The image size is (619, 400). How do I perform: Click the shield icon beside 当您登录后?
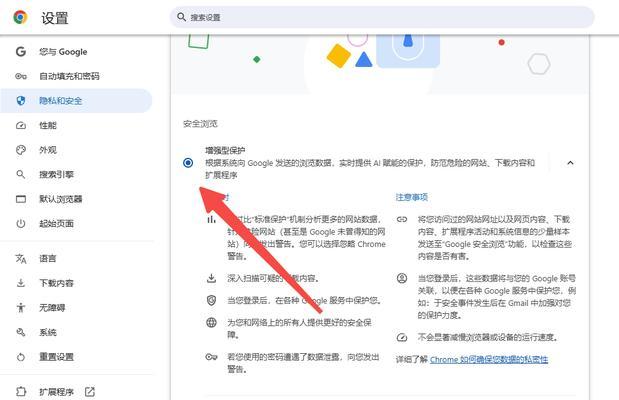pos(212,300)
